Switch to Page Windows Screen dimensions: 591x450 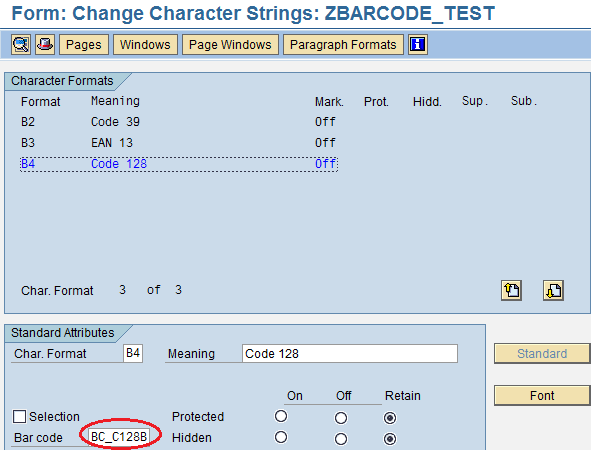tap(230, 44)
